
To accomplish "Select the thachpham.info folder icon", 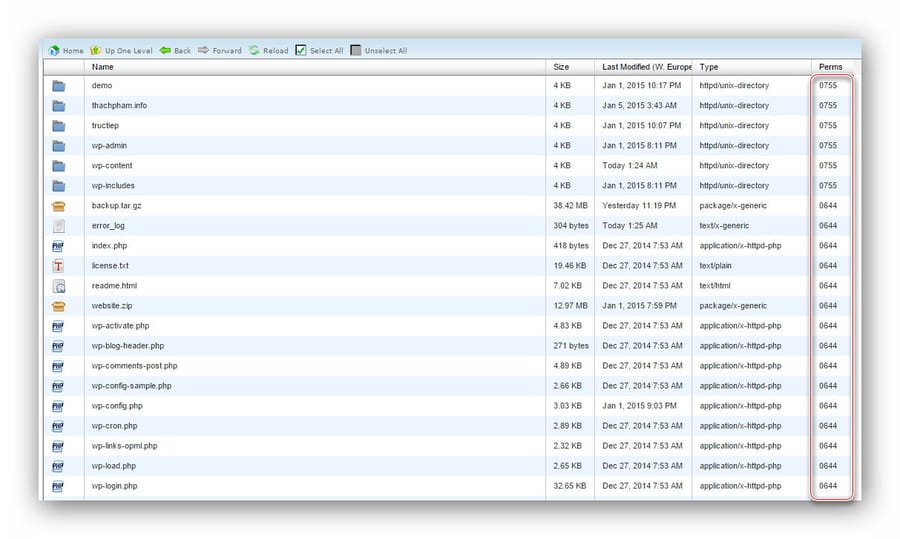I will pos(59,106).
